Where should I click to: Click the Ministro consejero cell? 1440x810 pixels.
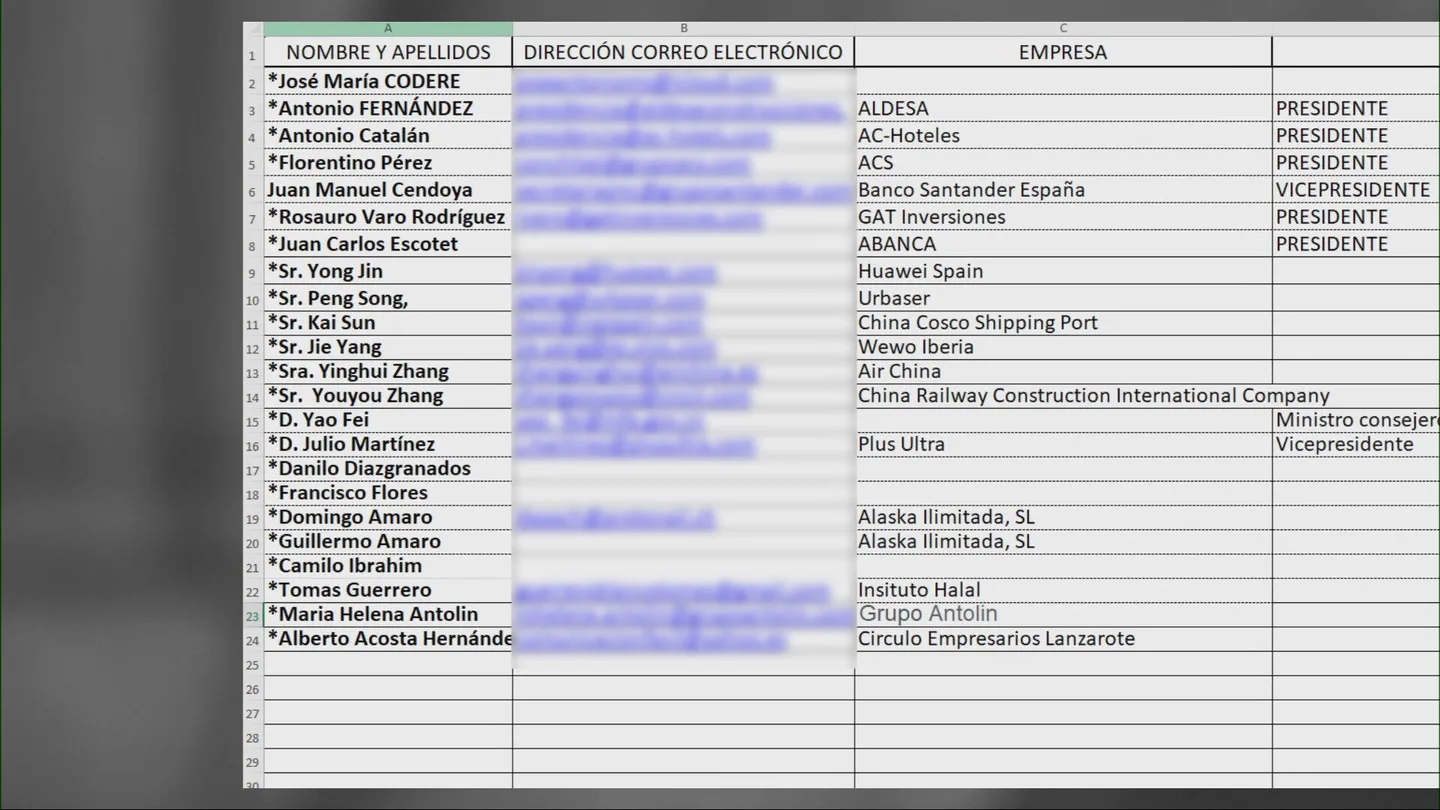point(1355,419)
